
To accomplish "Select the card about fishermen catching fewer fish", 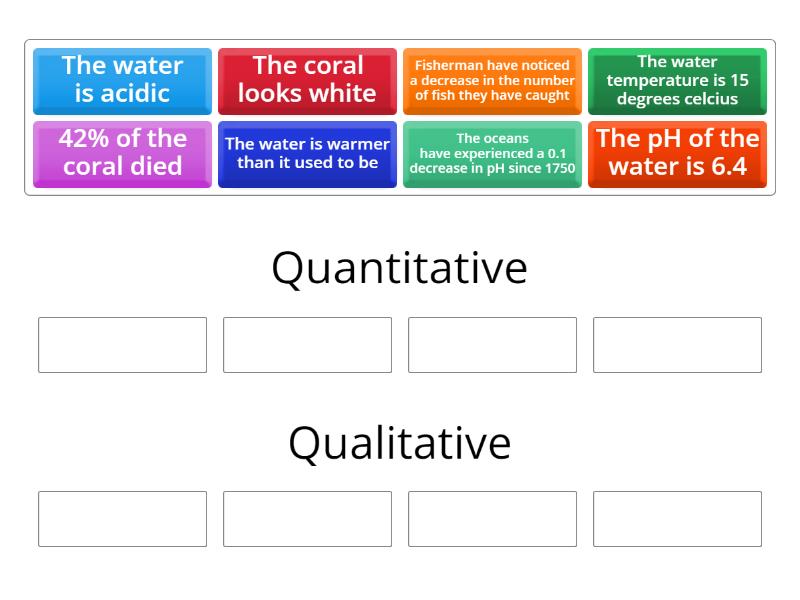I will click(x=492, y=80).
